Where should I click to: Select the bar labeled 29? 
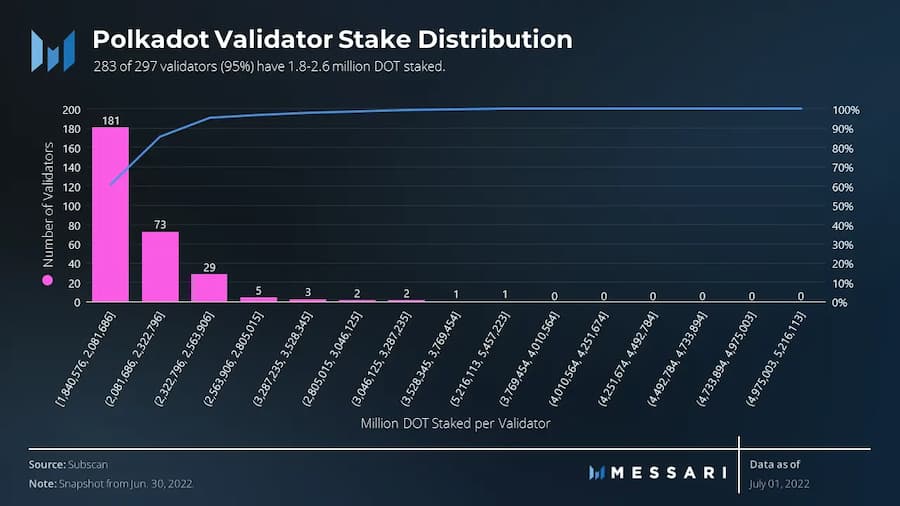210,287
